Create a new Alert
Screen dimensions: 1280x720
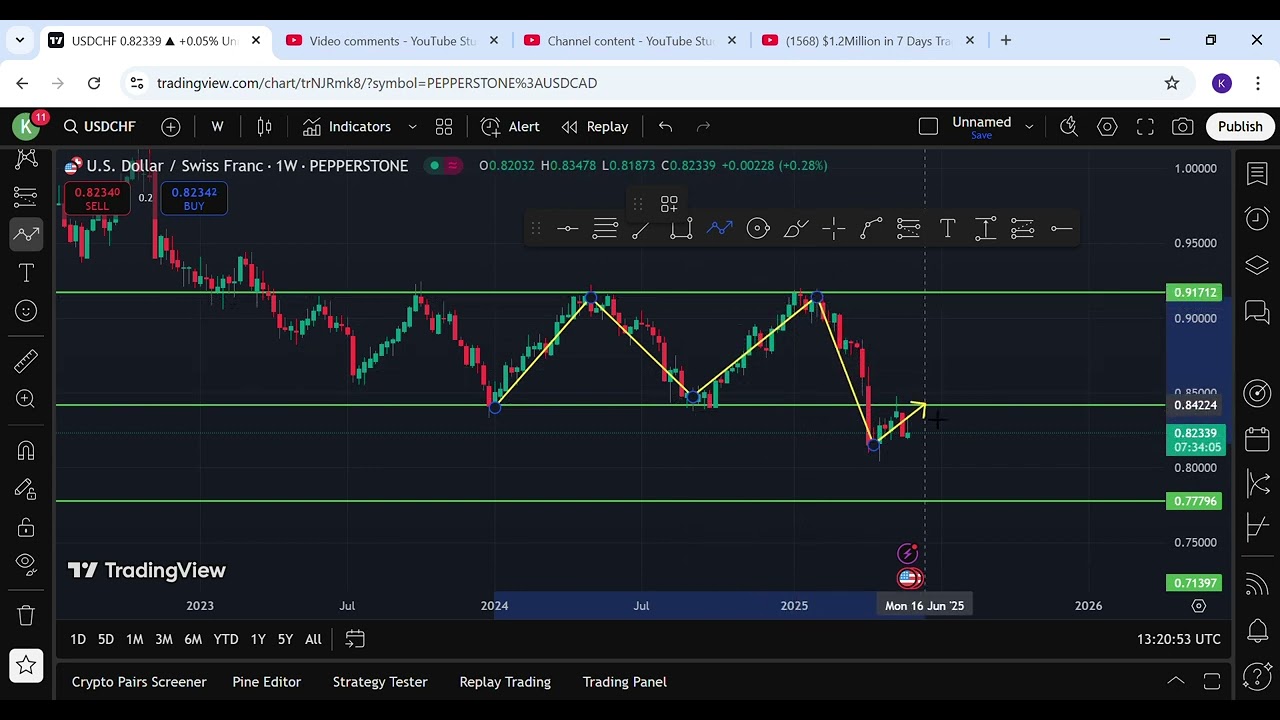coord(510,127)
